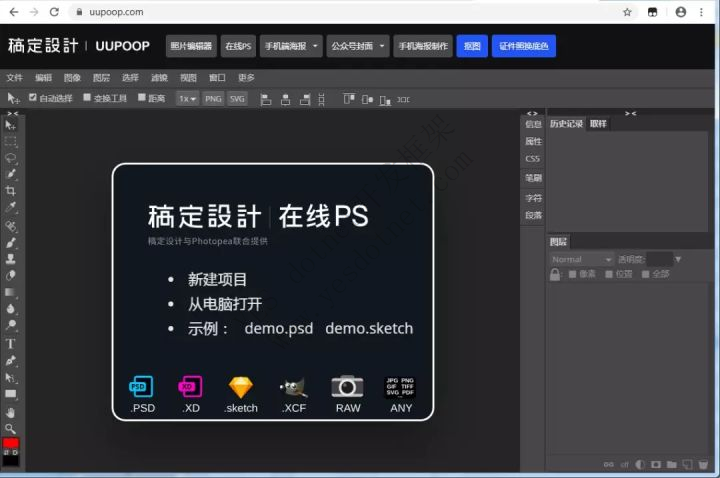This screenshot has width=720, height=478.
Task: Click the align top edges icon
Action: point(349,99)
